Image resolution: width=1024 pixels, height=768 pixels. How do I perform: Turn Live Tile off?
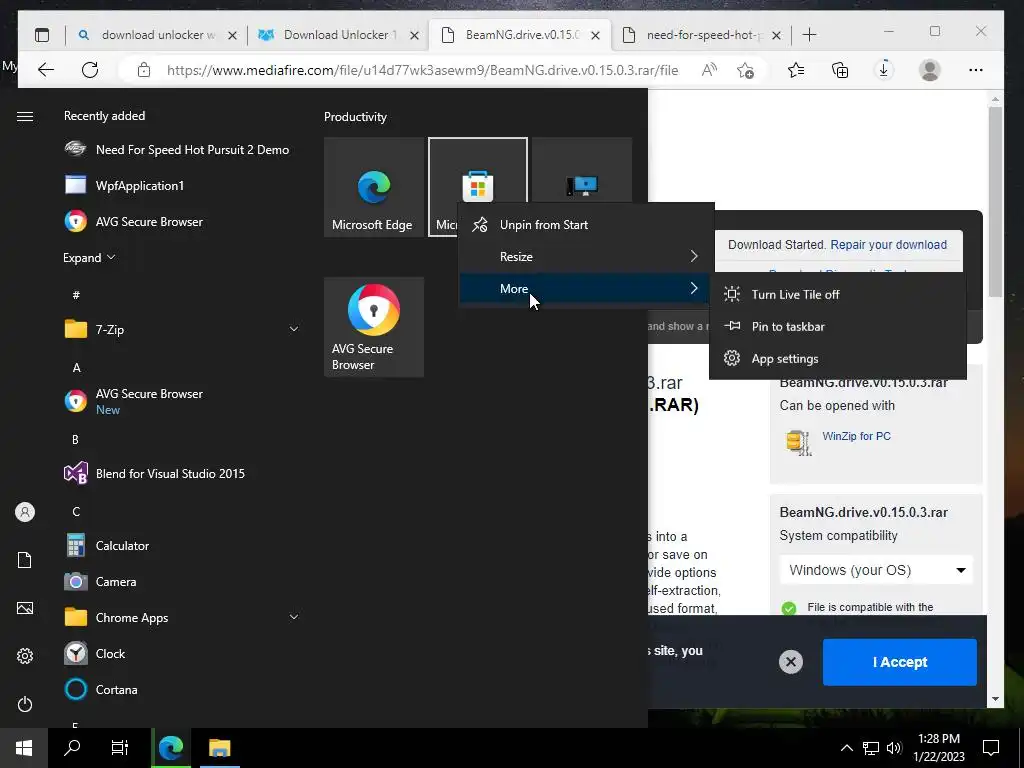(x=838, y=295)
